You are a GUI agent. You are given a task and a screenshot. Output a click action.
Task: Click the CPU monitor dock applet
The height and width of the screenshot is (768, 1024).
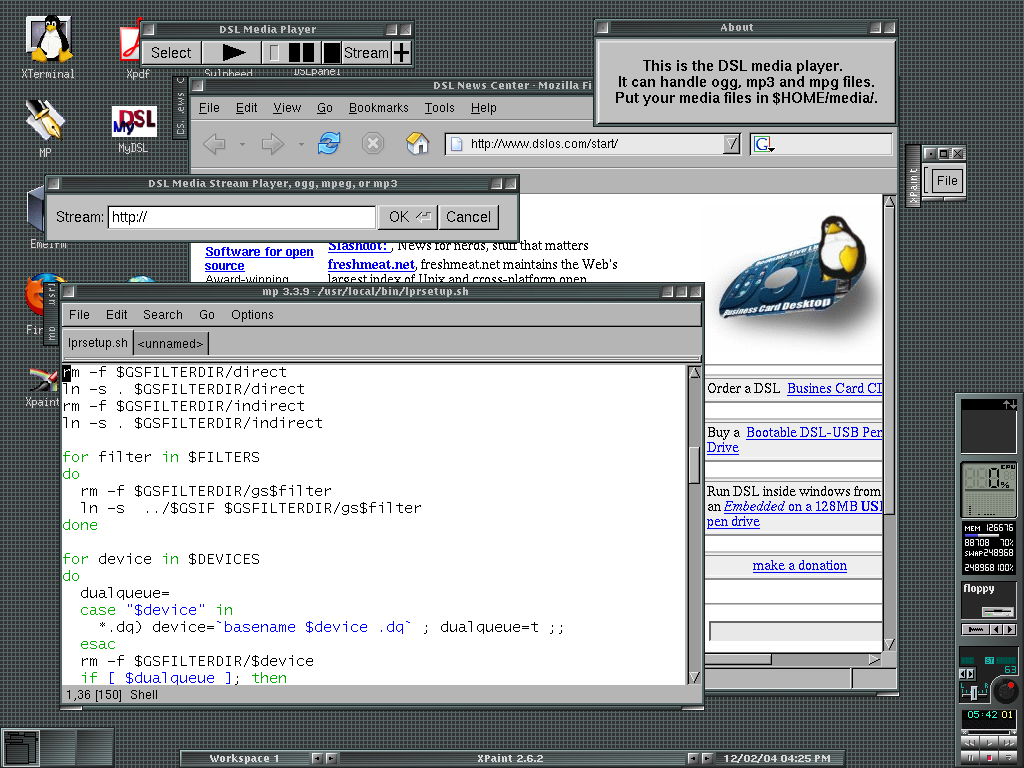pos(989,490)
